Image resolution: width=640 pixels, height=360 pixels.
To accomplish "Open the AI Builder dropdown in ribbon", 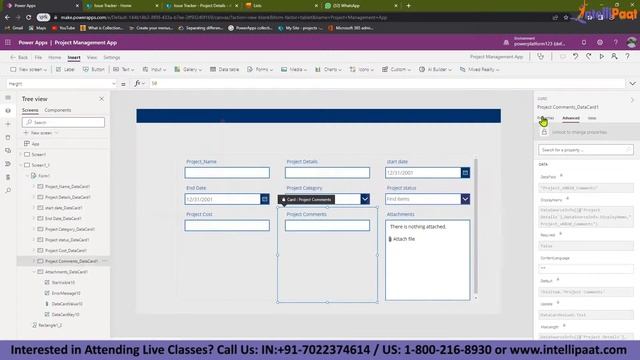I will (435, 69).
